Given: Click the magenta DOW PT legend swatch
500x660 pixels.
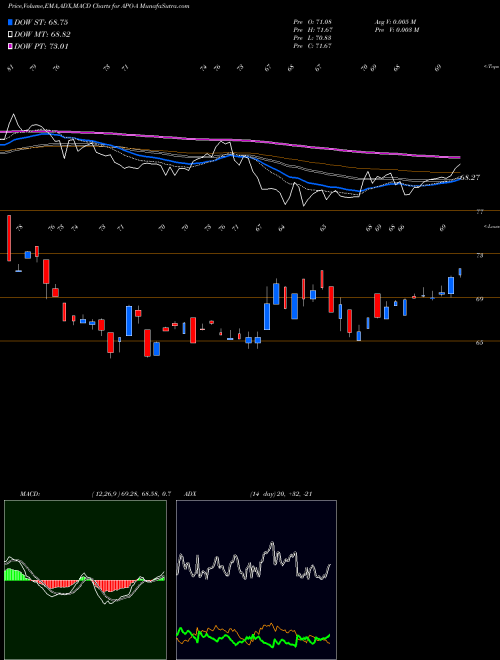Looking at the screenshot, I should (11, 46).
